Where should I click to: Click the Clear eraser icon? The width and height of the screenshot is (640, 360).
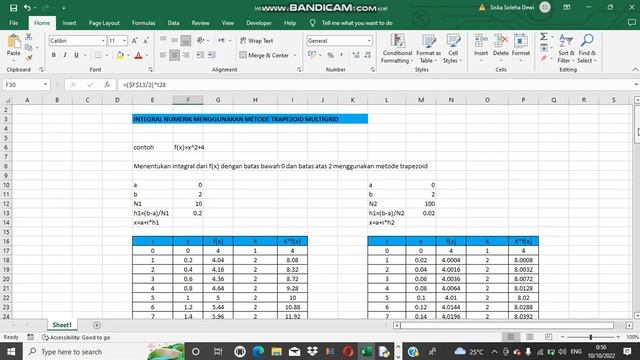(544, 58)
